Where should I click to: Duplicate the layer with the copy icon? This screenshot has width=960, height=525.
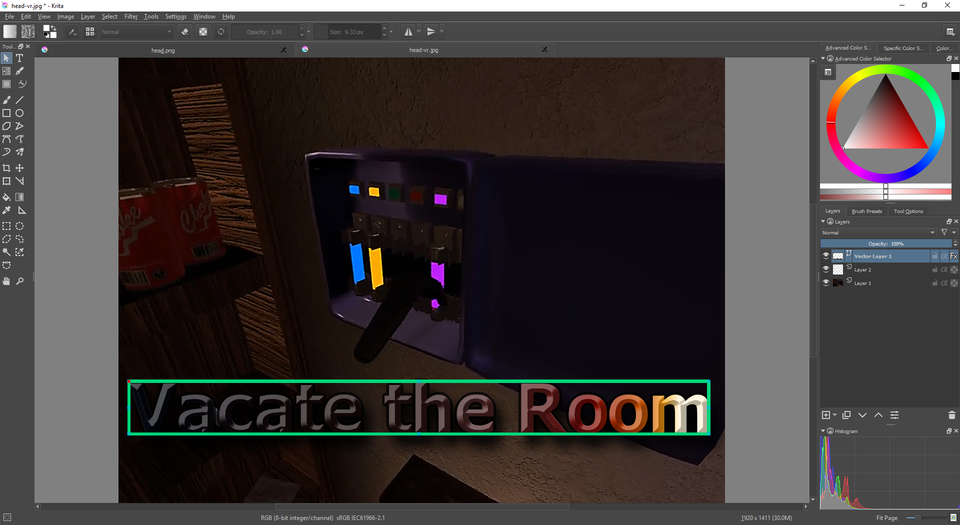[846, 414]
